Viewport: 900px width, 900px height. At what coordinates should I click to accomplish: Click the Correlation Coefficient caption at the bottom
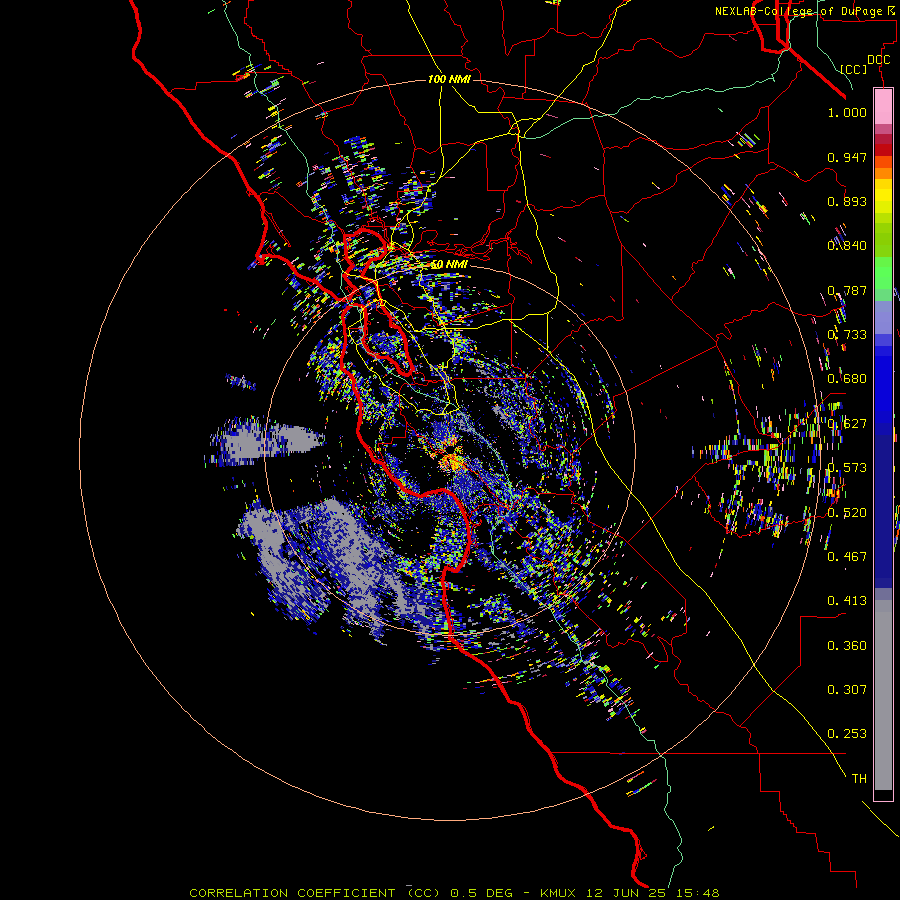454,893
